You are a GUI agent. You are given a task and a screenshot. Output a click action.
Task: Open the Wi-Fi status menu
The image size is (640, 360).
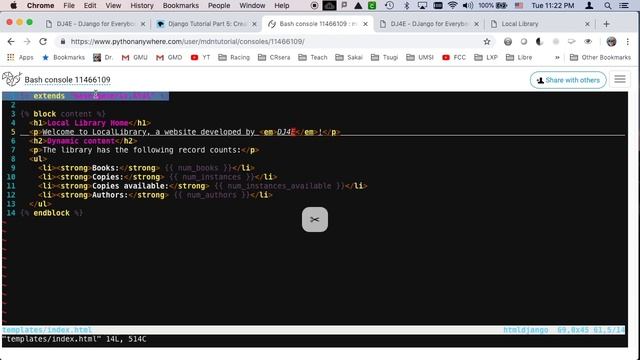coord(452,6)
